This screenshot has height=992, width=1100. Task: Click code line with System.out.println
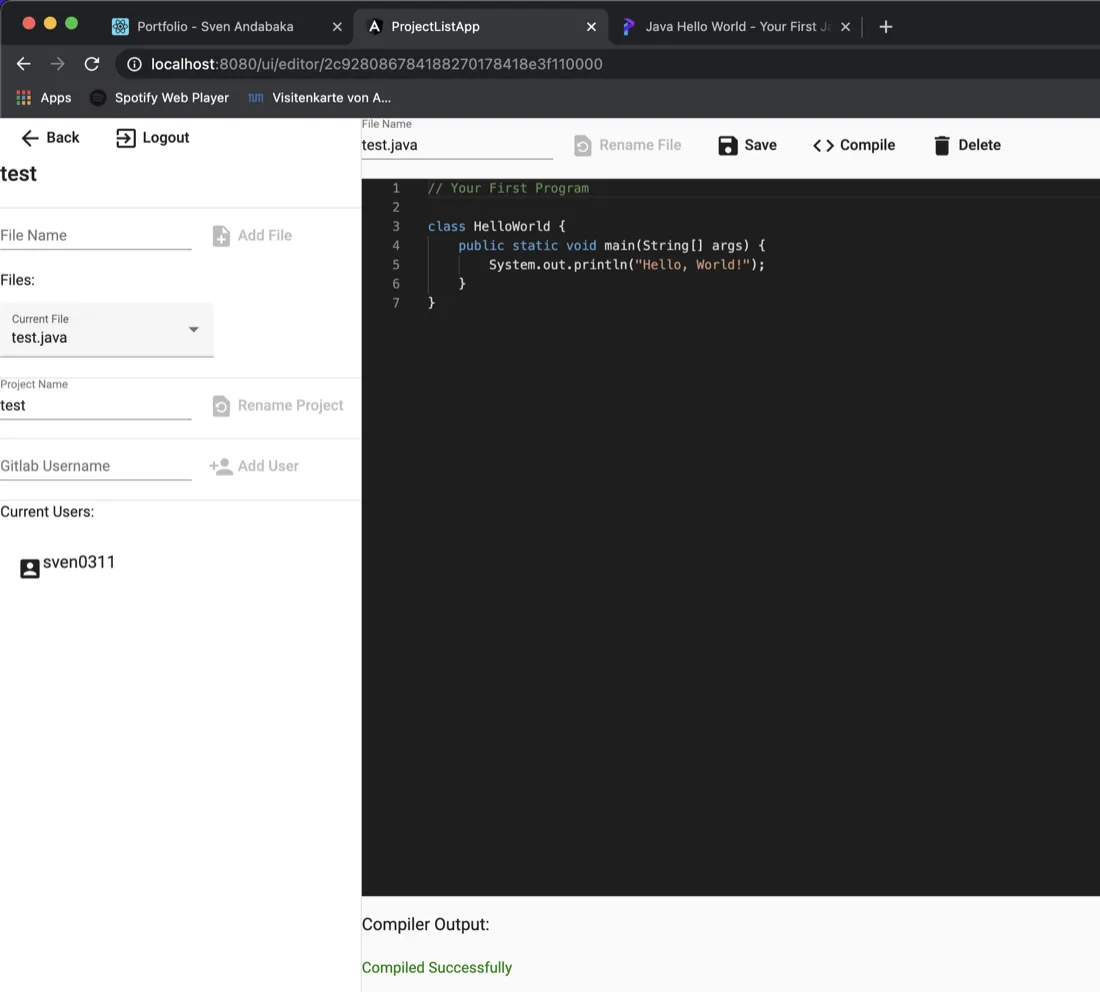pos(626,264)
